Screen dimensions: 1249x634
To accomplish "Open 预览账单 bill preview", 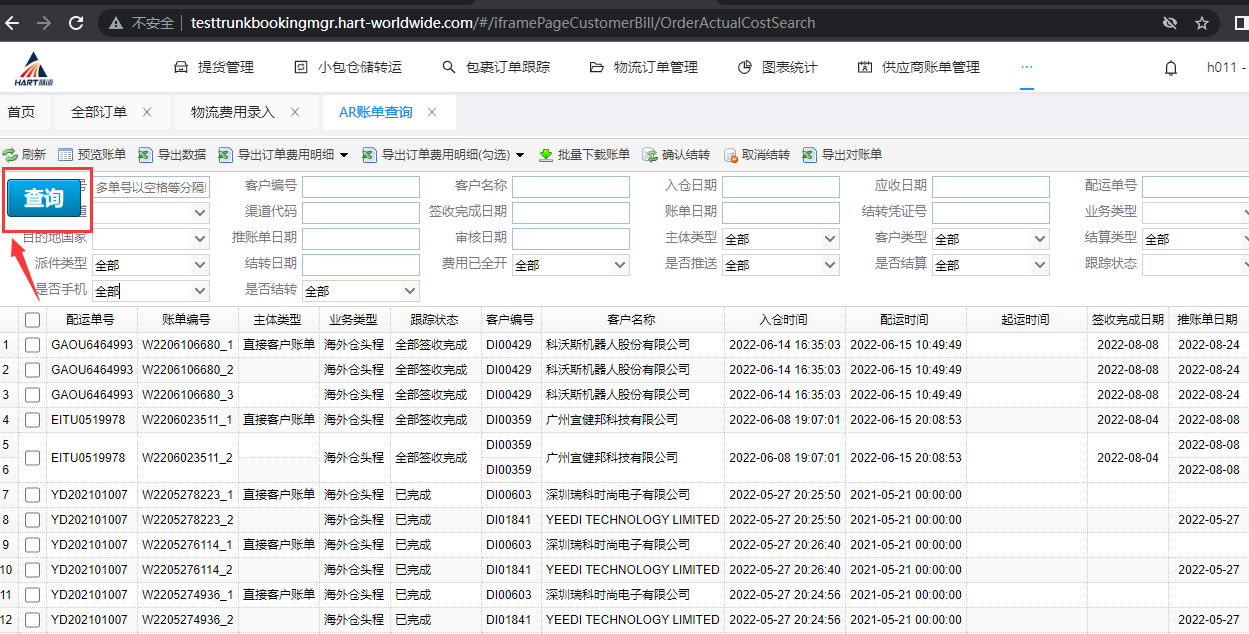I will click(66, 155).
